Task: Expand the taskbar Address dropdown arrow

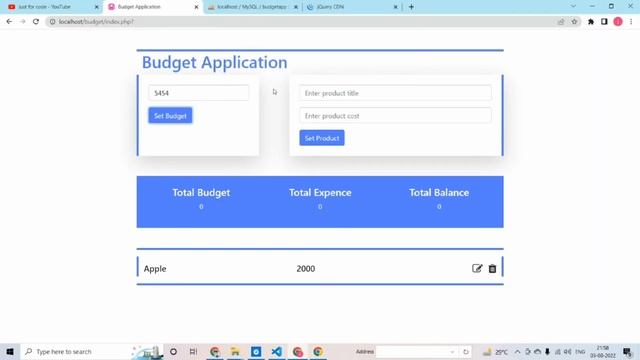Action: point(452,351)
